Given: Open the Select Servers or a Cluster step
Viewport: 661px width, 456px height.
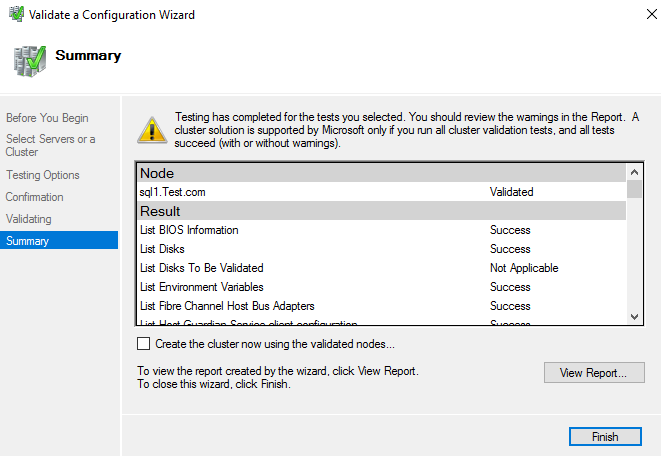Looking at the screenshot, I should (50, 145).
